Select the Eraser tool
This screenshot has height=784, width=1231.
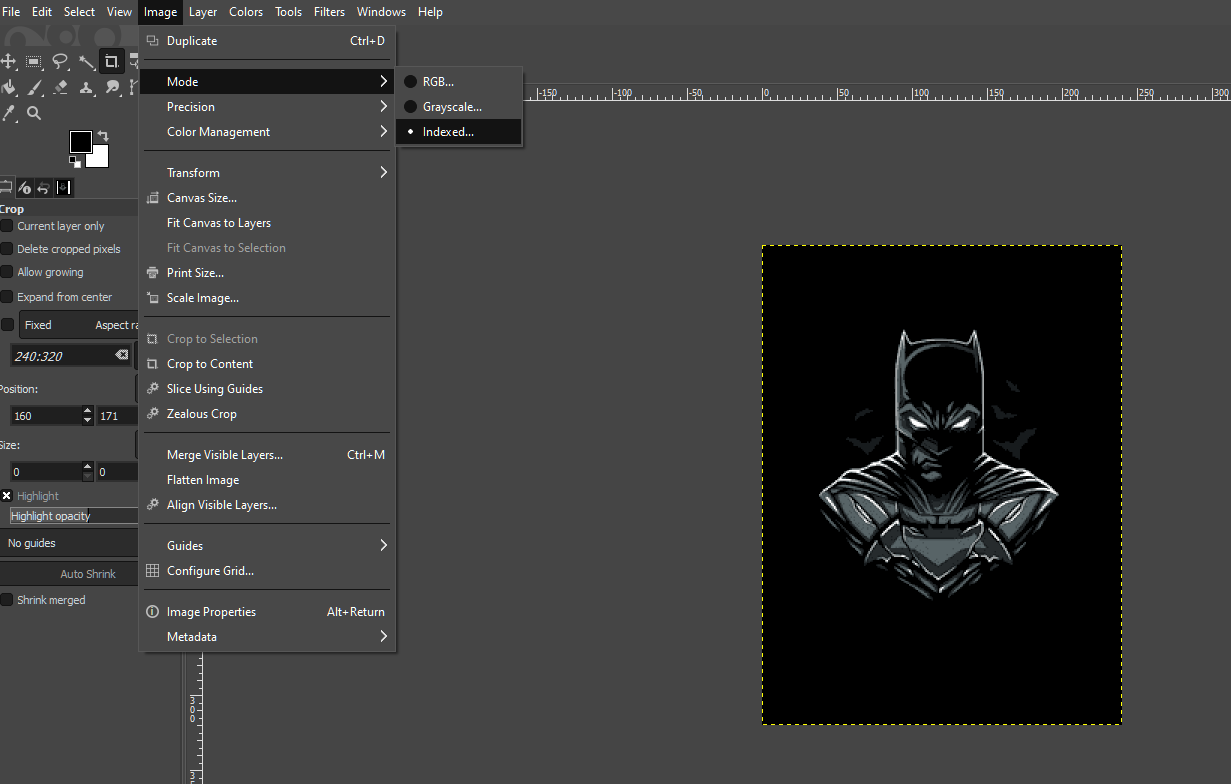(x=59, y=89)
